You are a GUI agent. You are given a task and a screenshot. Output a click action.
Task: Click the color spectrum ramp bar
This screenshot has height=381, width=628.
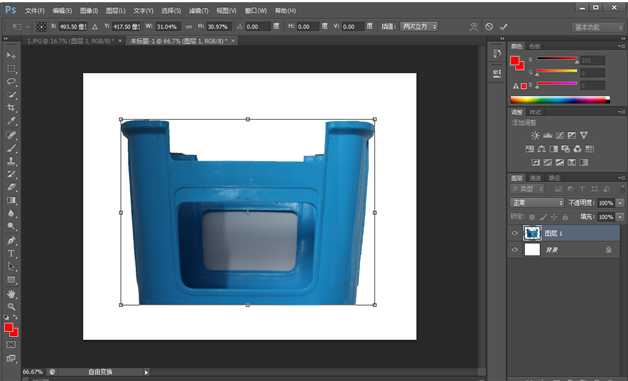point(560,100)
